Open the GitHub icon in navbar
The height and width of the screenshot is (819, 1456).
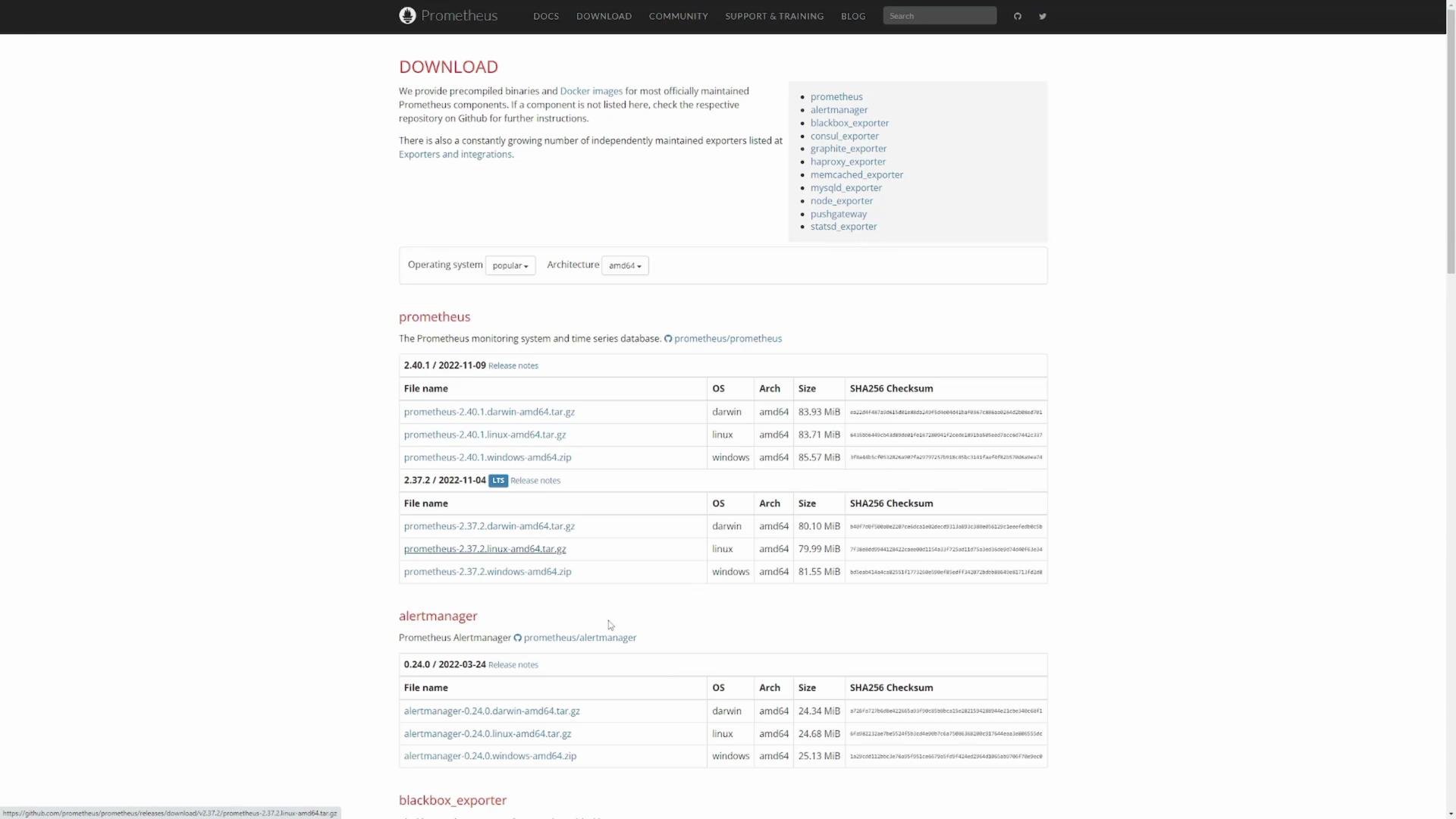[x=1018, y=16]
